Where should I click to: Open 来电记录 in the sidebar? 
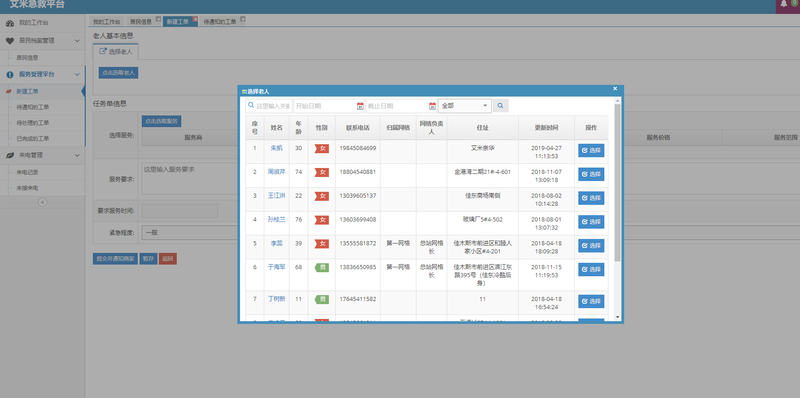click(28, 172)
